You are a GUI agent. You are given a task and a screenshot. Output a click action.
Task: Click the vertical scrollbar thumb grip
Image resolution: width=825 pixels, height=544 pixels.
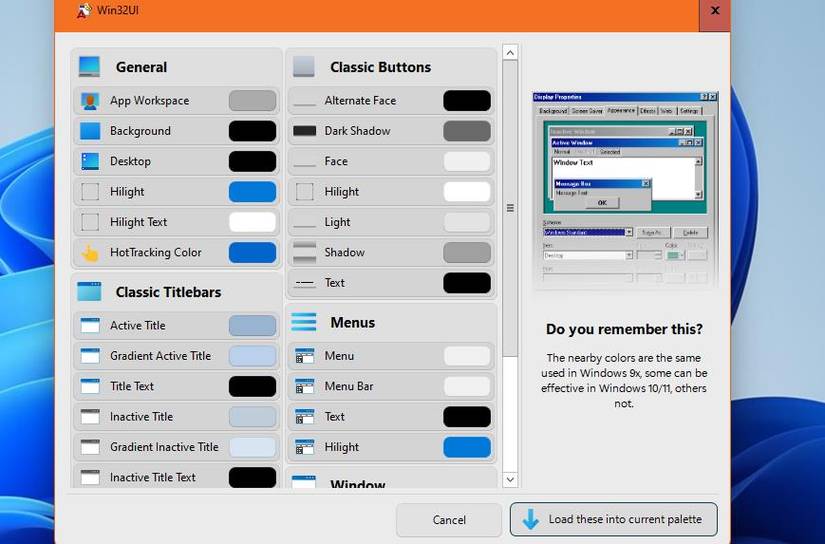510,208
